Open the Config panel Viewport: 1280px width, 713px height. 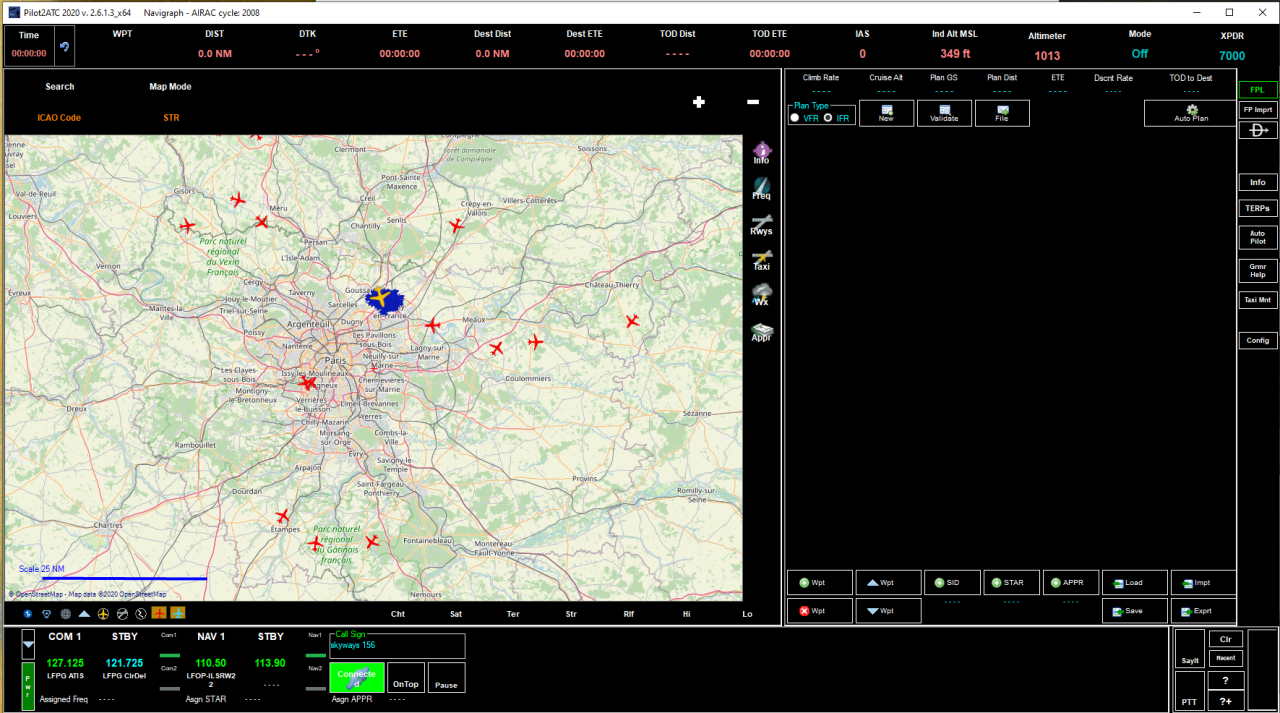(x=1258, y=340)
